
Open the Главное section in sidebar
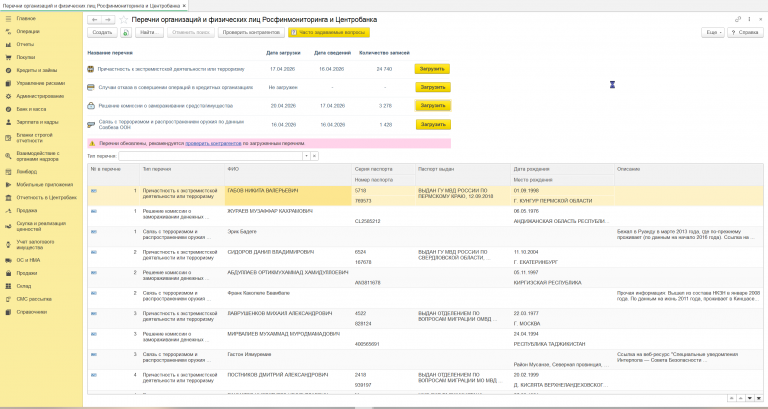pyautogui.click(x=26, y=18)
